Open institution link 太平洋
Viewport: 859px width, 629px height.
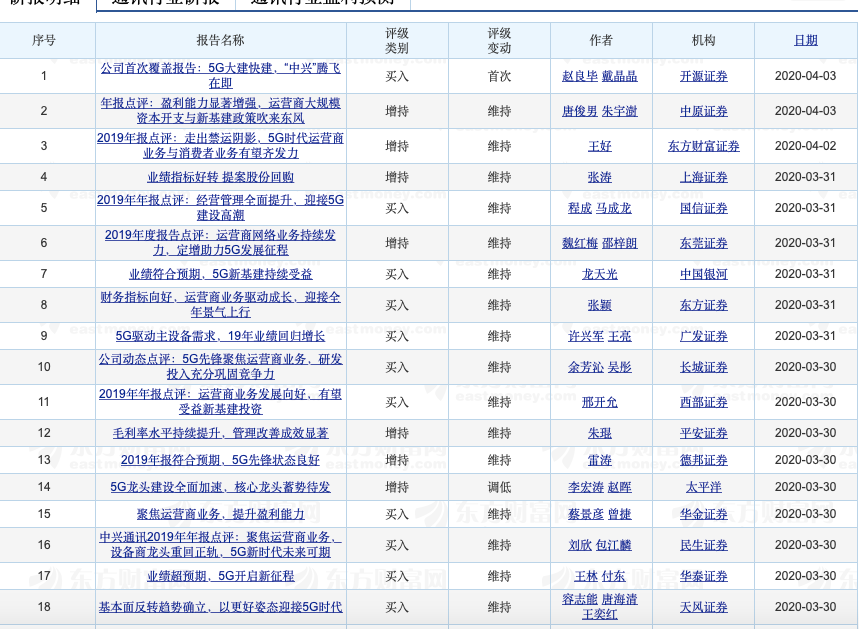point(703,487)
